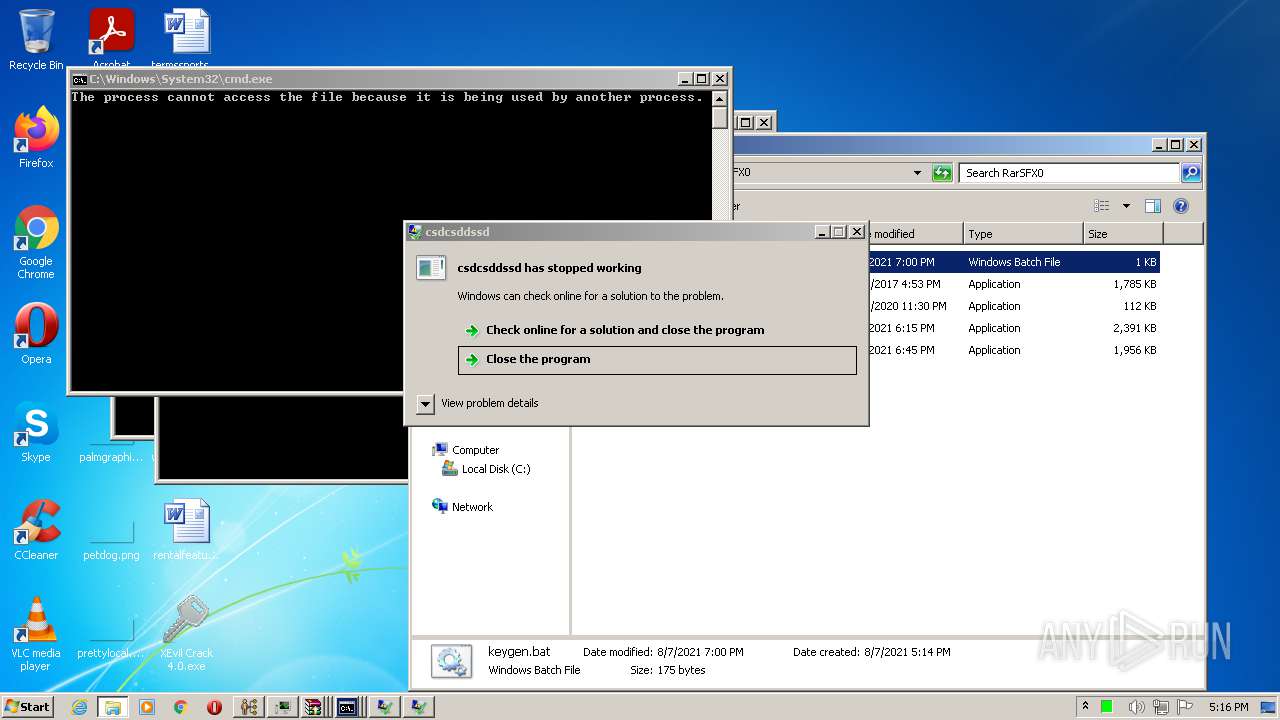Select the petdog.png desktop file
Viewport: 1280px width, 720px height.
[x=111, y=540]
